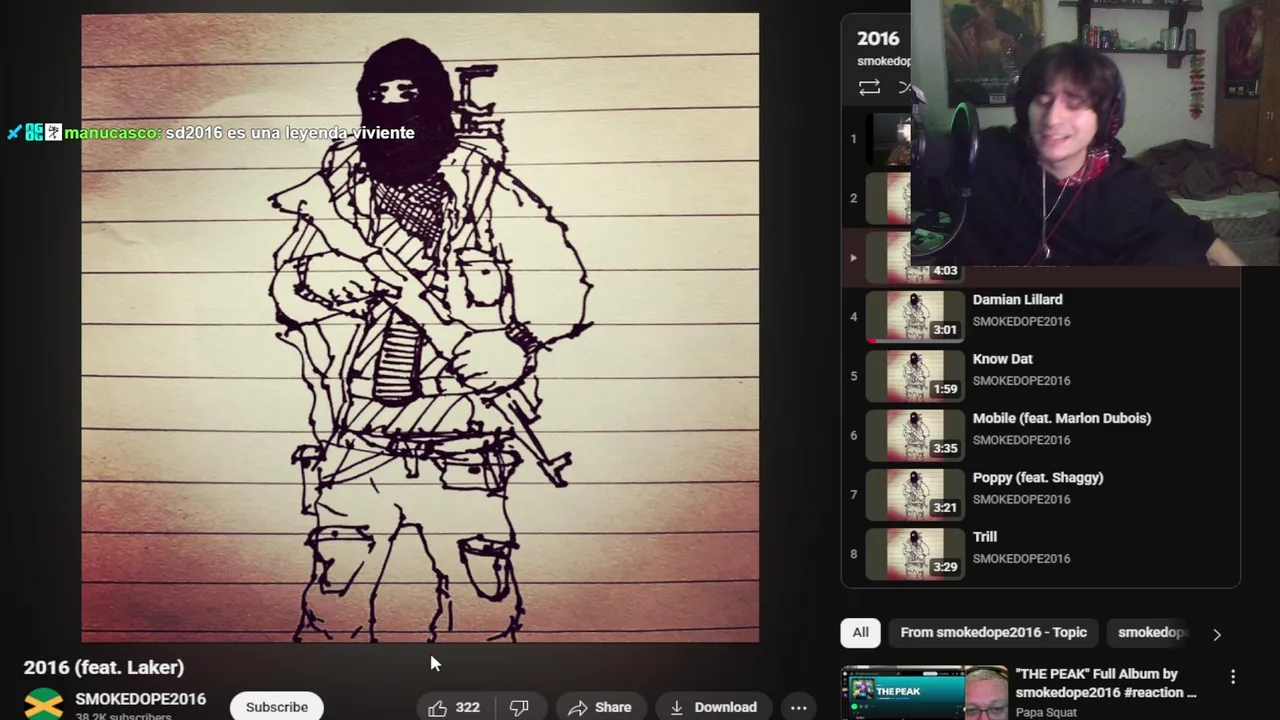The image size is (1280, 720).
Task: Click the main video artwork
Action: [420, 327]
